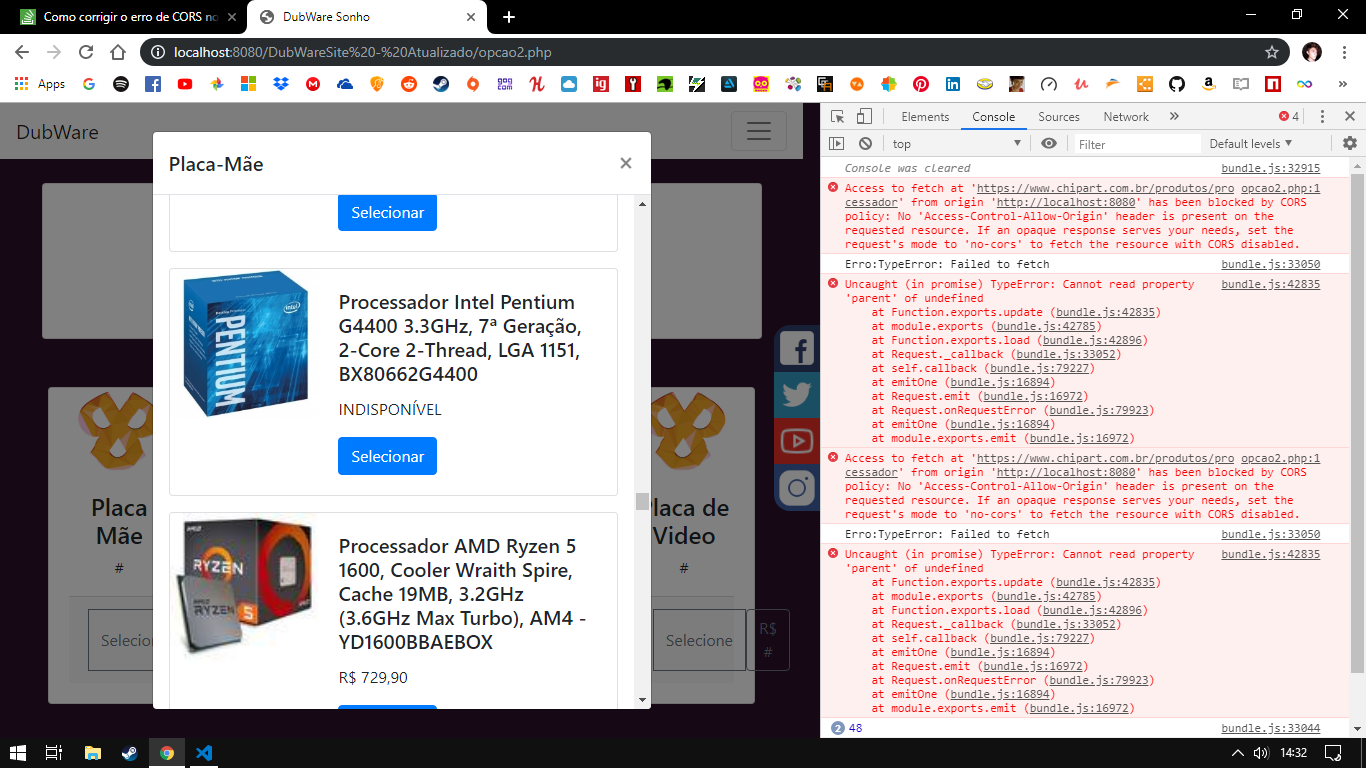This screenshot has height=768, width=1366.
Task: Click the console Filter input field
Action: [x=1137, y=144]
